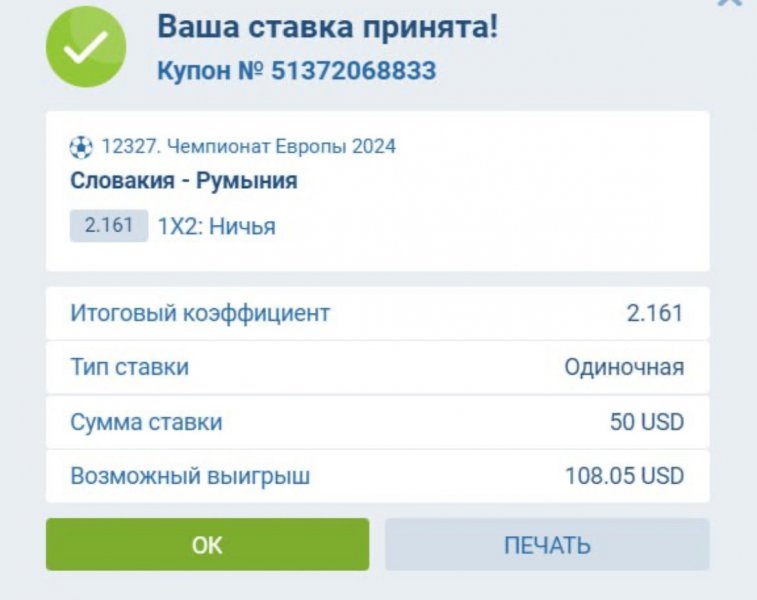The height and width of the screenshot is (600, 757).
Task: Click the soccer ball sport icon
Action: tap(81, 148)
